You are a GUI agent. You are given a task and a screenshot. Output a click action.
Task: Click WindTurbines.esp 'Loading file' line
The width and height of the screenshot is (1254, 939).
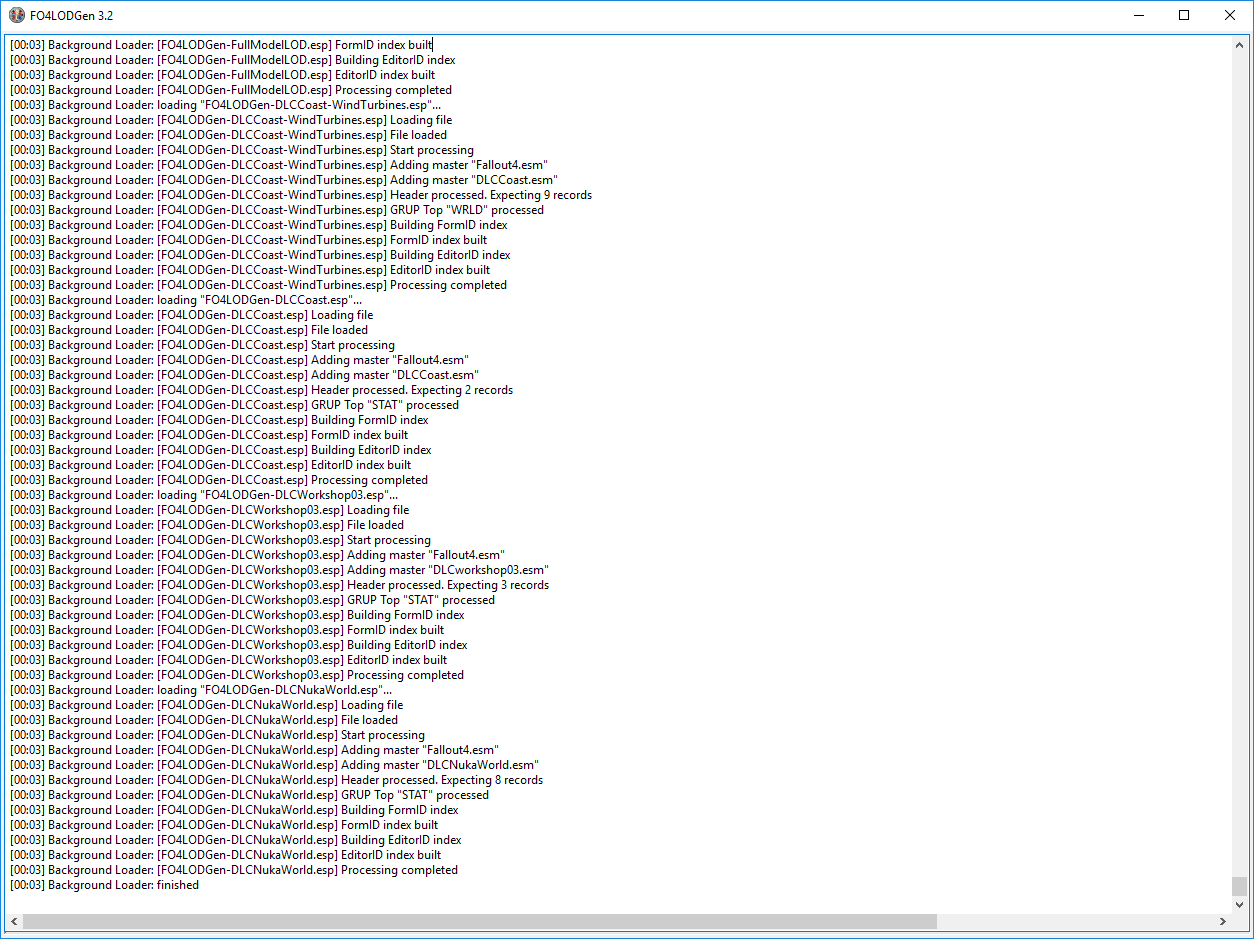(x=231, y=120)
